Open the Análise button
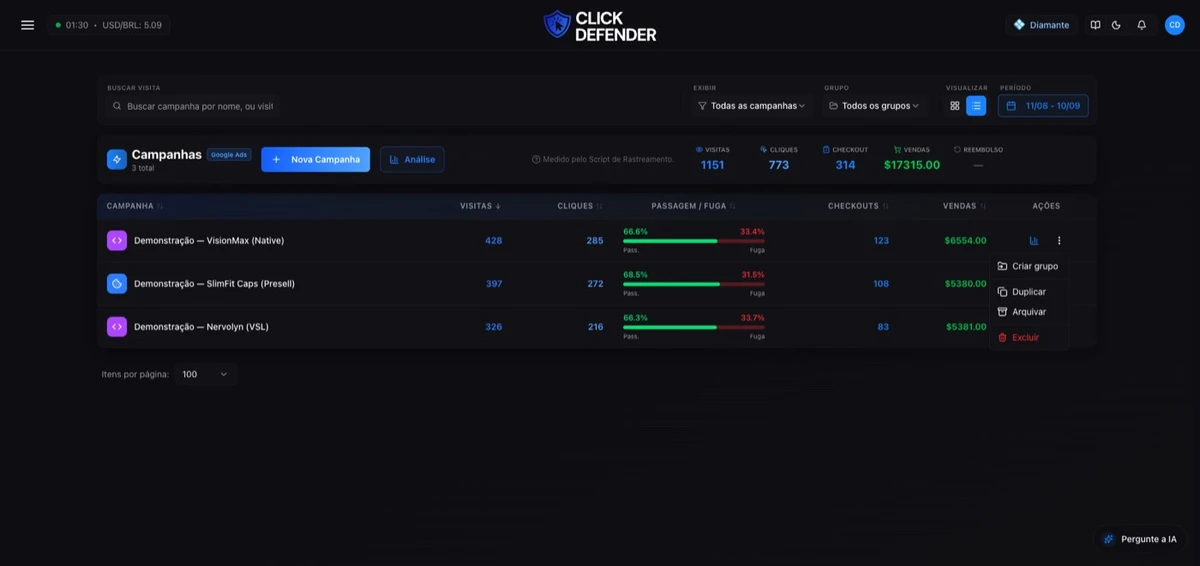This screenshot has height=566, width=1200. [412, 159]
